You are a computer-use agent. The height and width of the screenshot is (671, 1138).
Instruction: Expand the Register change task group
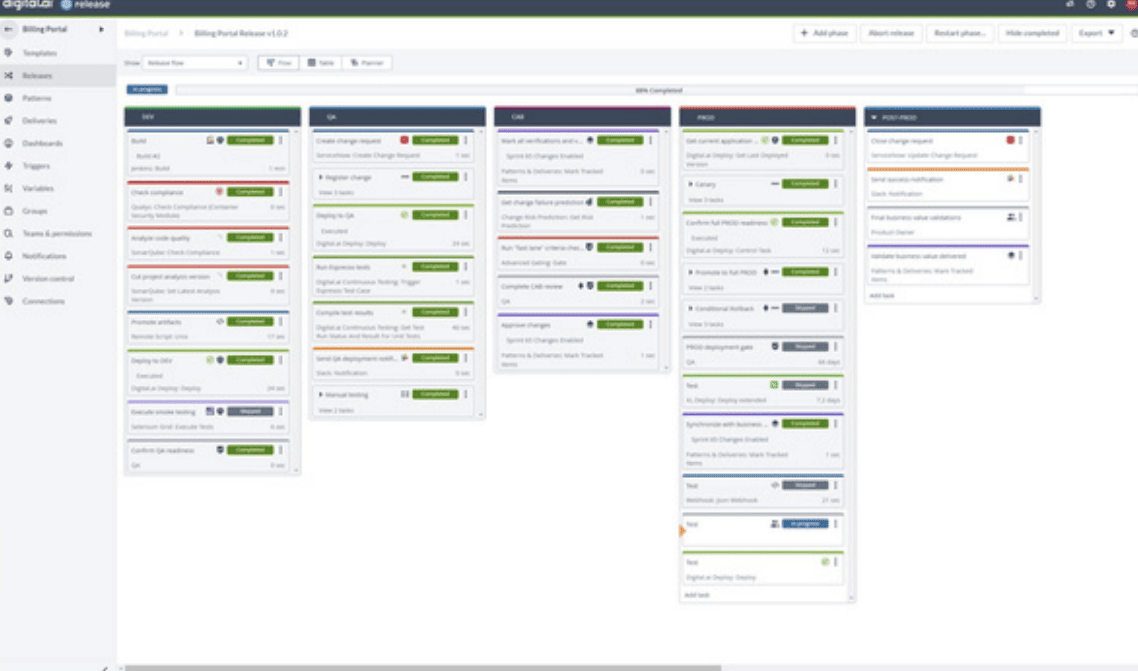321,177
